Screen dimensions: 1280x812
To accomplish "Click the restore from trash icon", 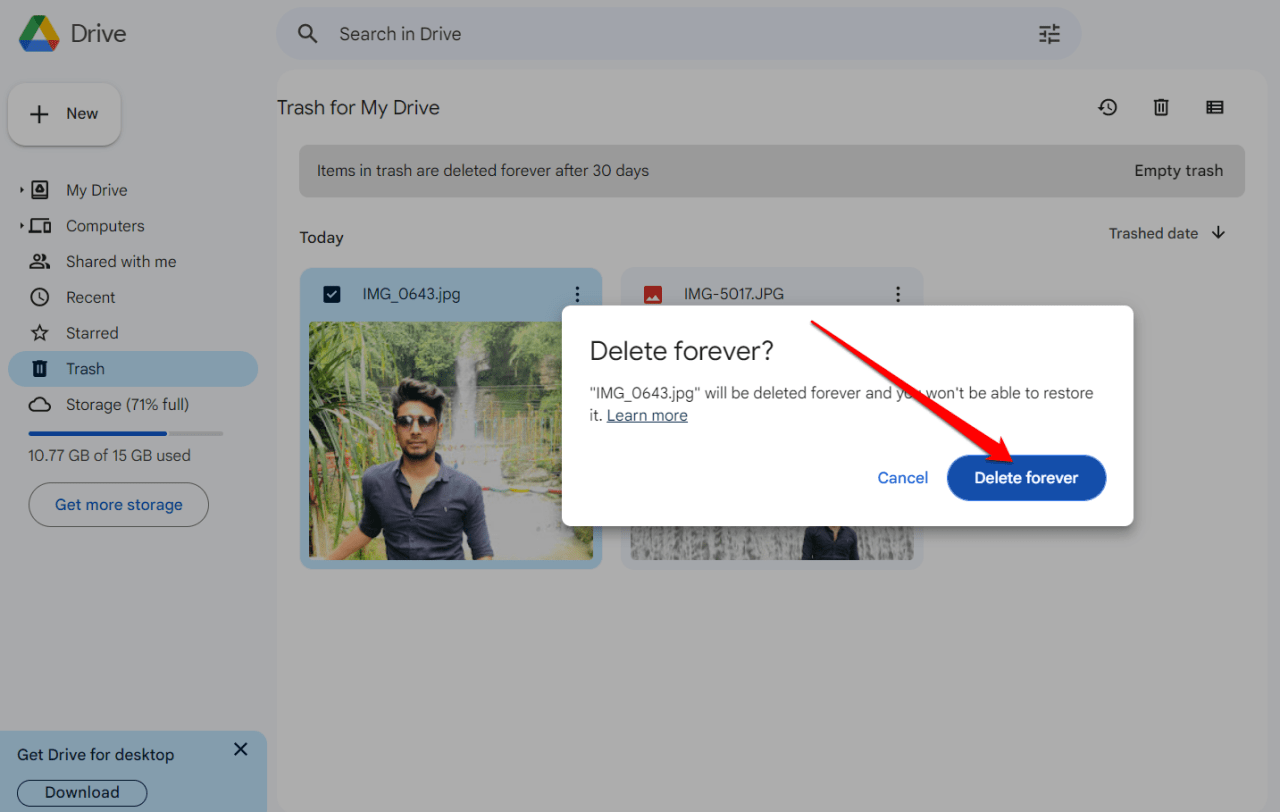I will pyautogui.click(x=1108, y=107).
